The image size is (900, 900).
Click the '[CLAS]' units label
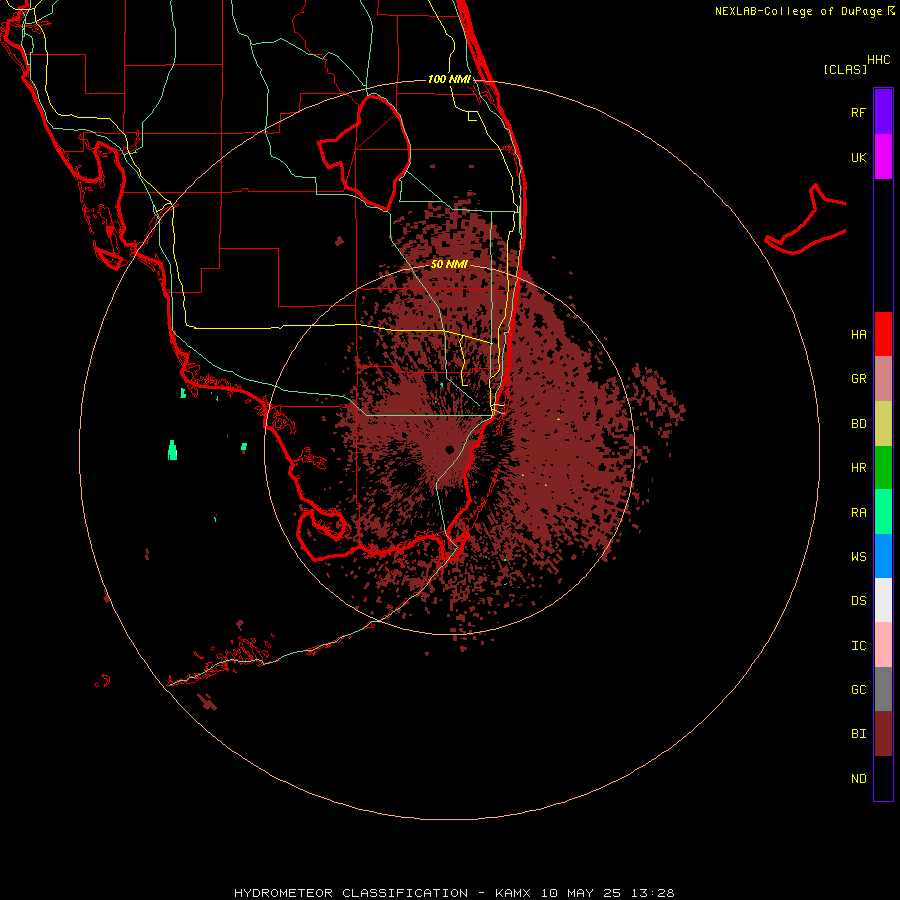[845, 69]
